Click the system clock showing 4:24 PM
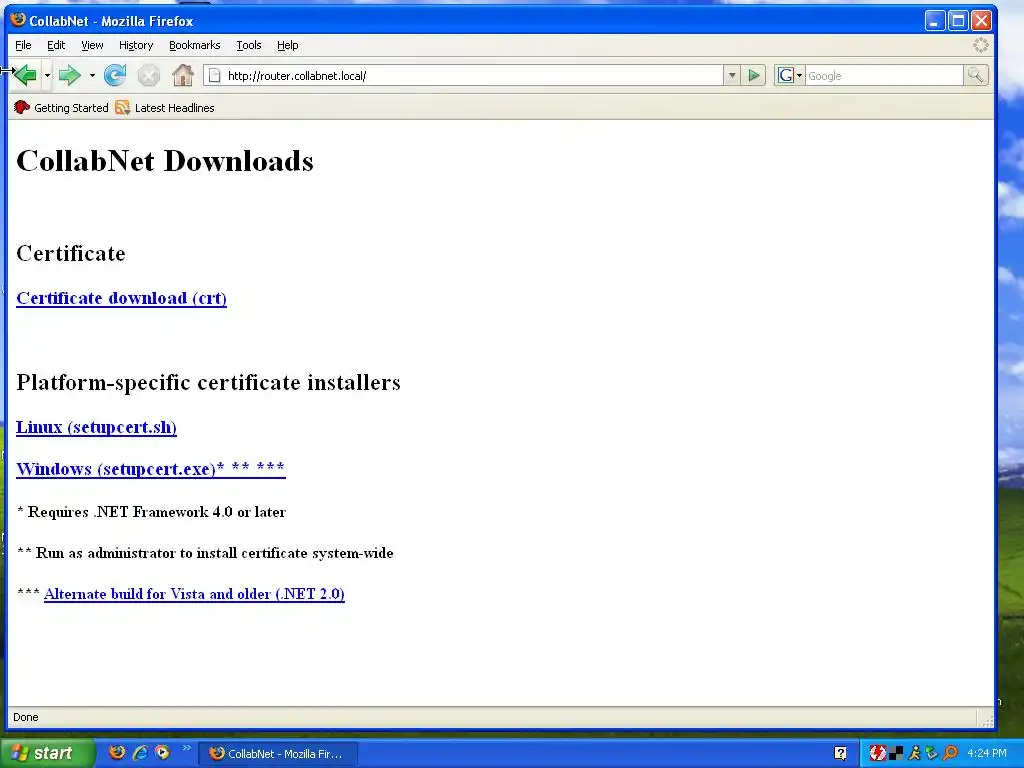Image resolution: width=1024 pixels, height=768 pixels. tap(987, 754)
